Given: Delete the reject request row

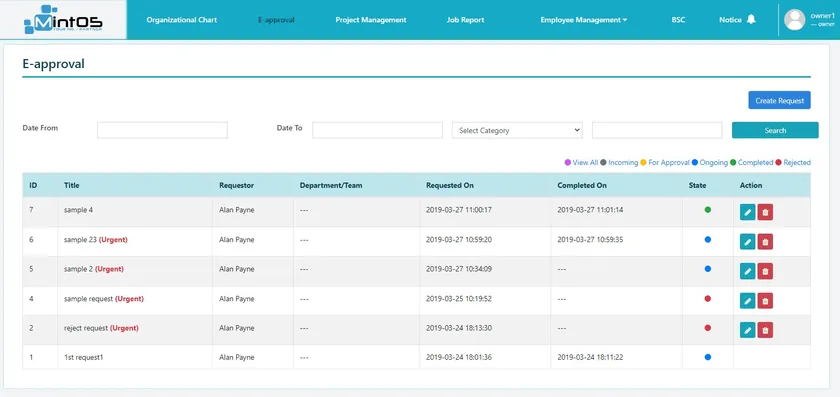Looking at the screenshot, I should pyautogui.click(x=765, y=330).
